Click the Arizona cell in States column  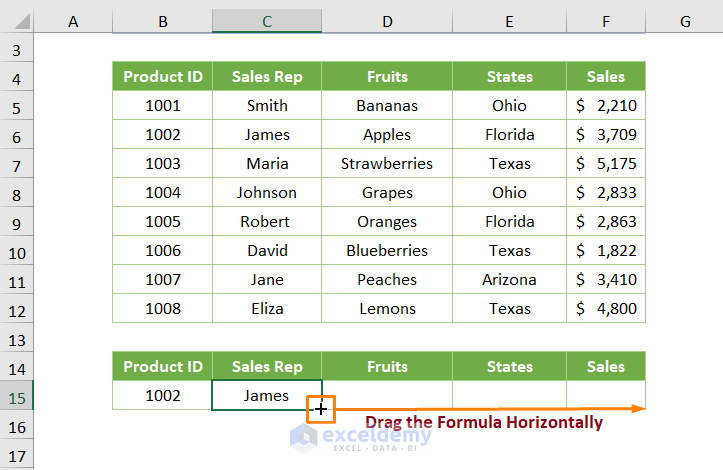[x=509, y=280]
